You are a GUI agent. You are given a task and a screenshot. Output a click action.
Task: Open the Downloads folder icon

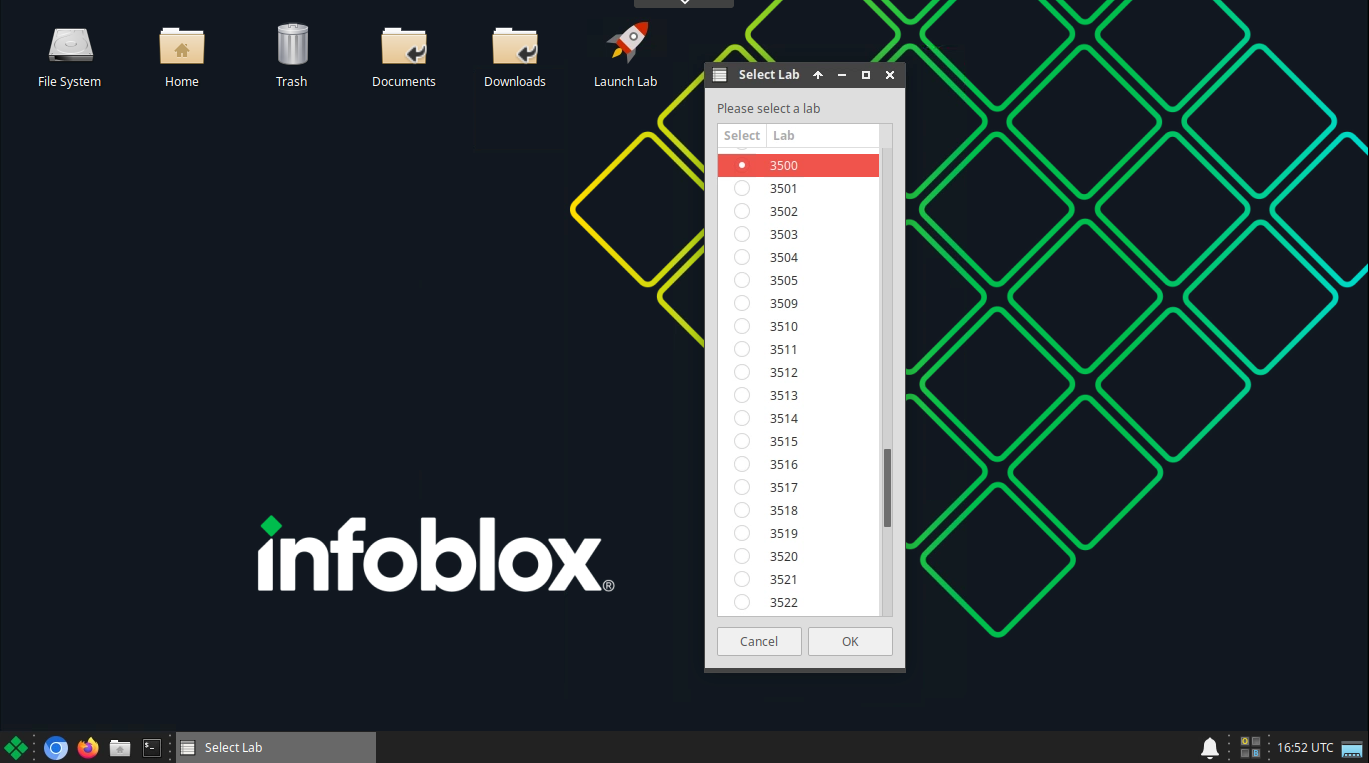pyautogui.click(x=515, y=45)
